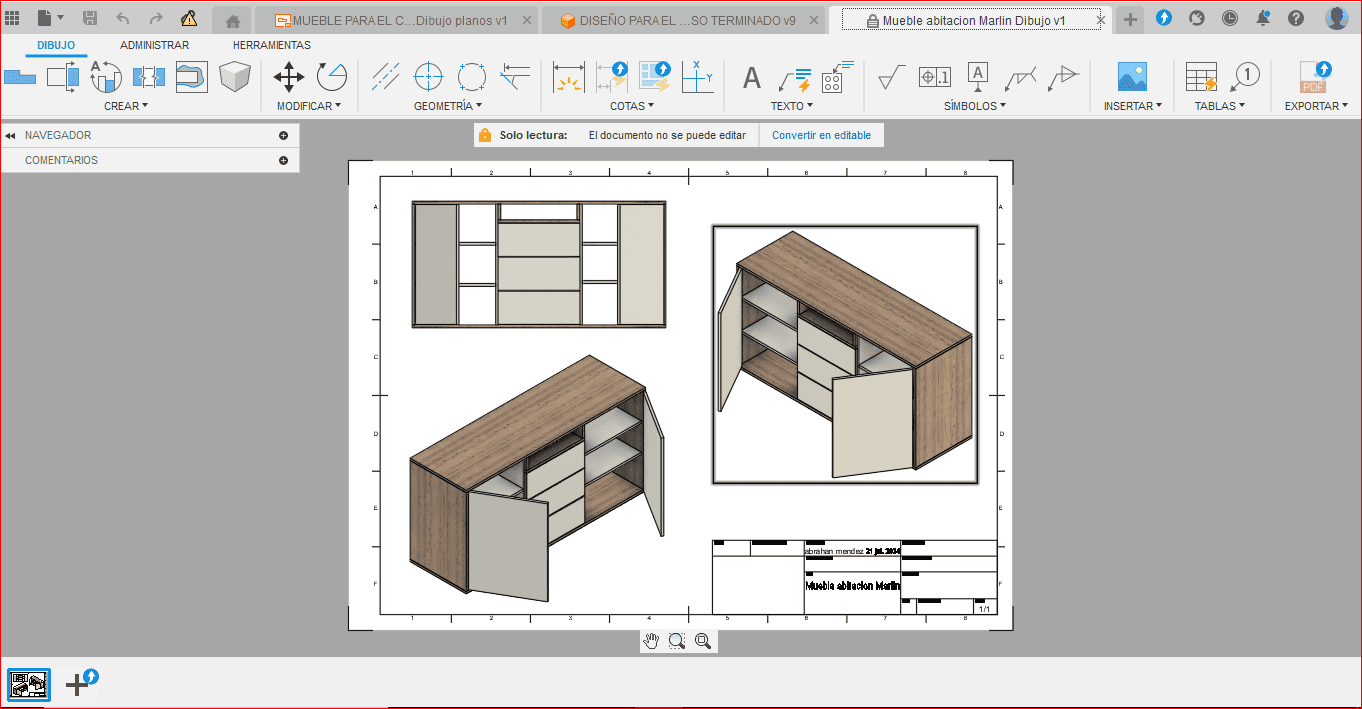Switch to the Herramientas ribbon tab
Screen dimensions: 1362x709
pos(271,45)
